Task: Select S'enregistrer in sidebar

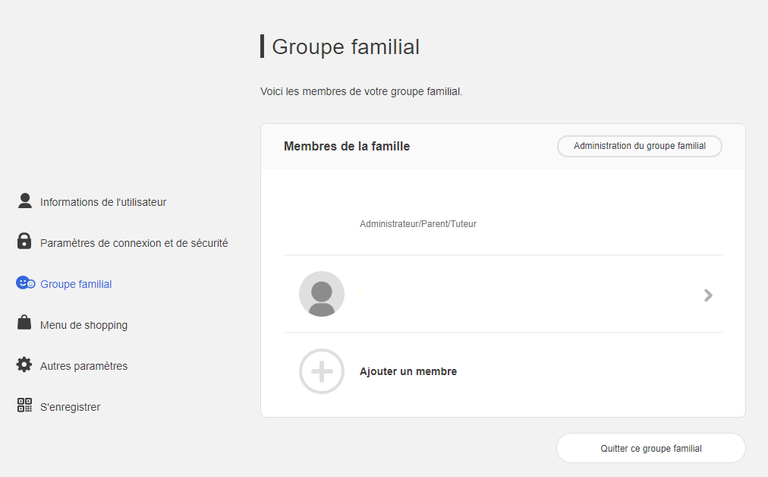Action: (70, 407)
